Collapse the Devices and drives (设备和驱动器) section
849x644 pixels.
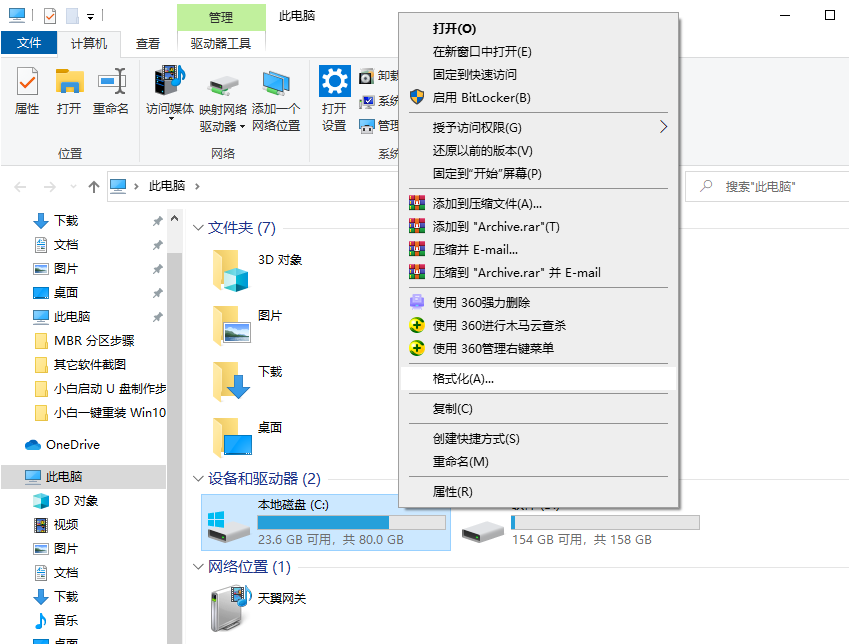(198, 479)
